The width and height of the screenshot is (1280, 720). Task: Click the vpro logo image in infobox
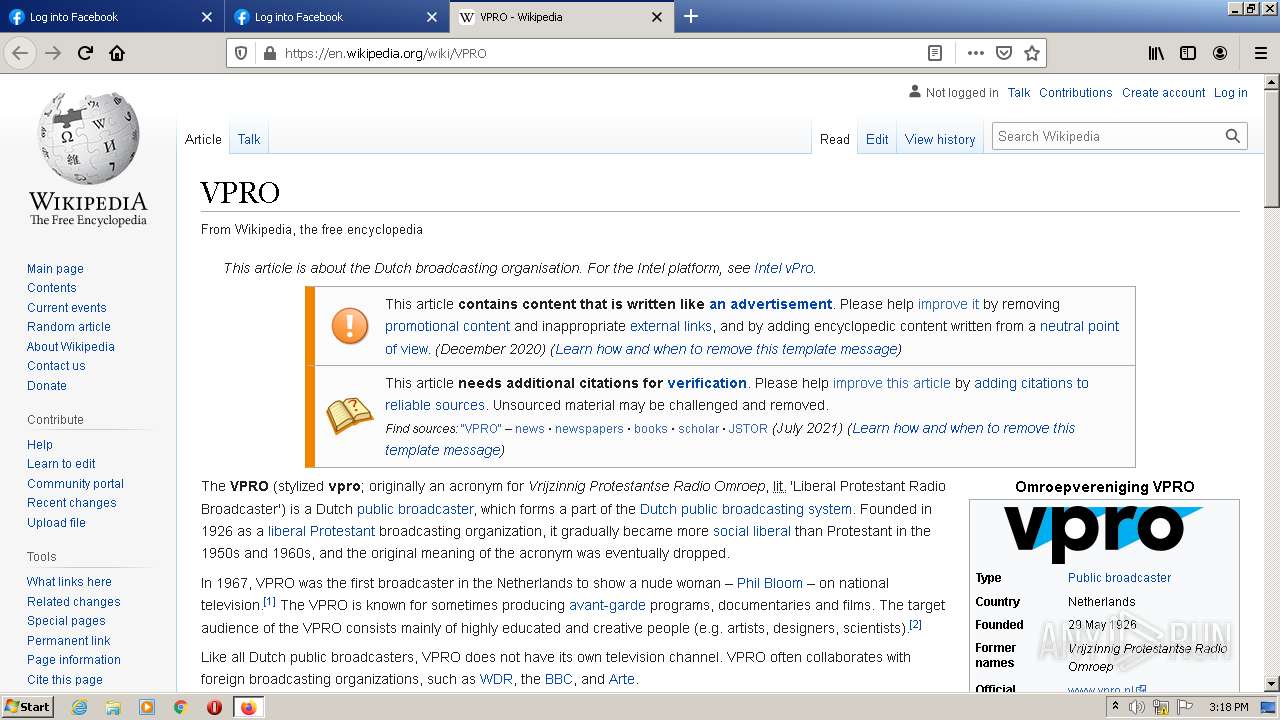pos(1103,534)
